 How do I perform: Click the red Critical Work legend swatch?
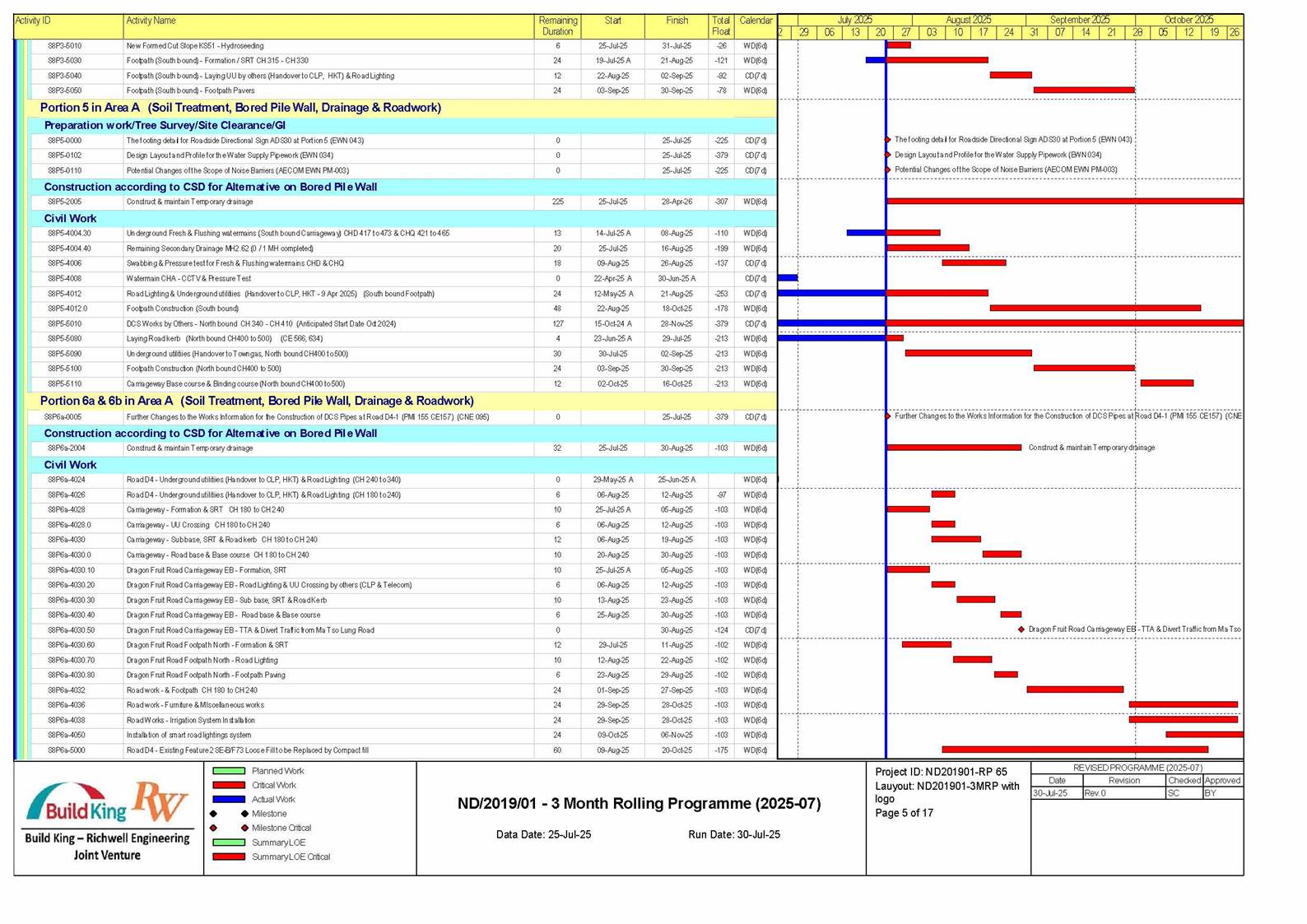(229, 785)
